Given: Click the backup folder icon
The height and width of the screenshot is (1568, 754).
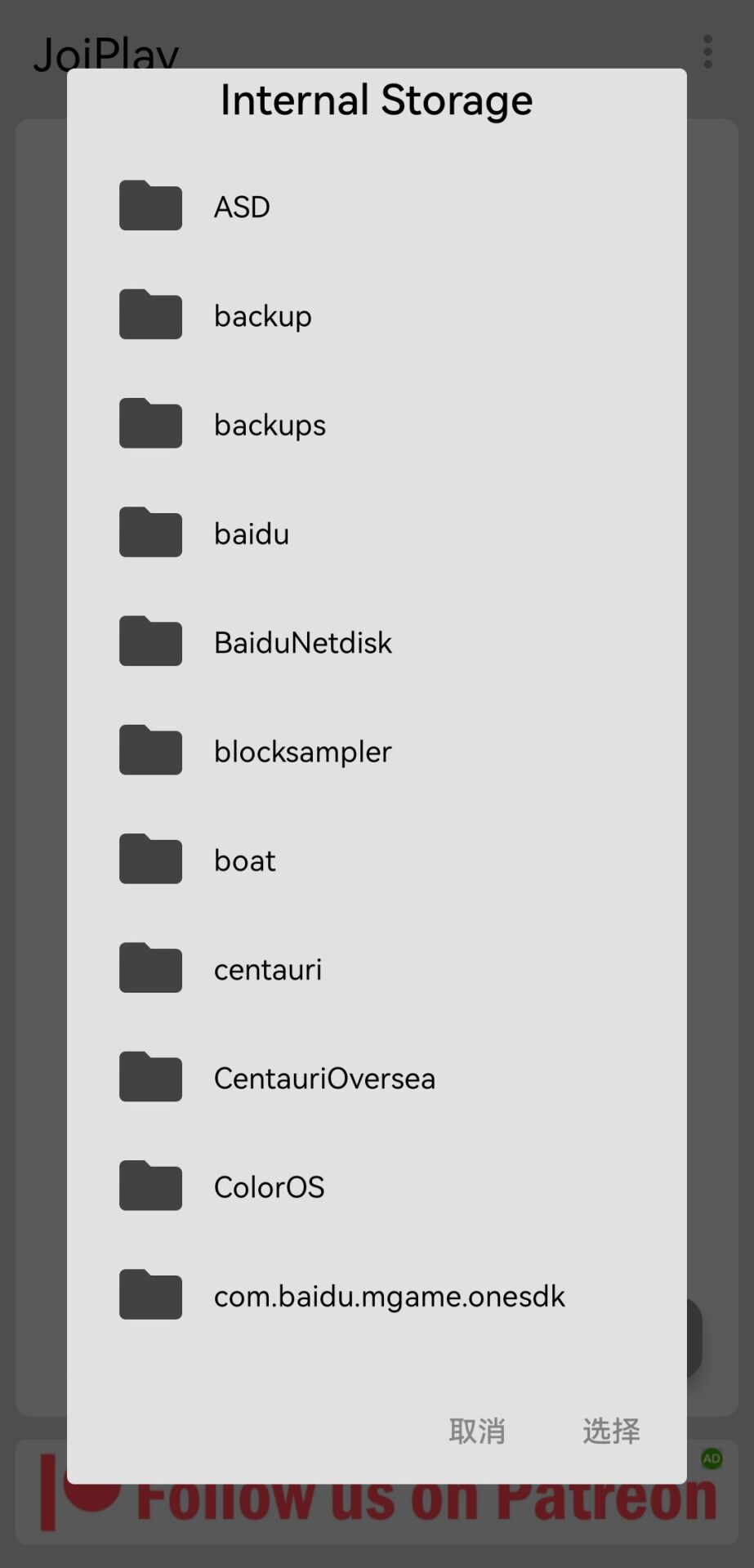Looking at the screenshot, I should pos(150,315).
